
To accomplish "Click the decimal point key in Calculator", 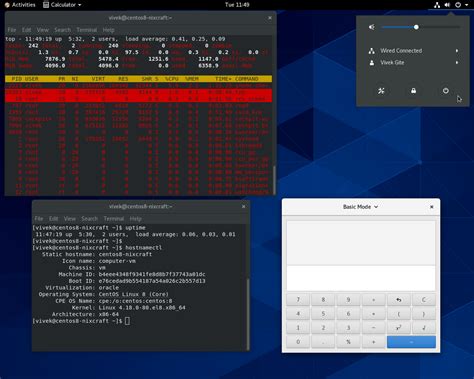I will (323, 342).
